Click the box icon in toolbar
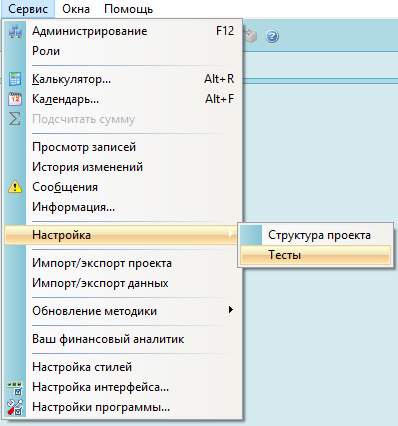The height and width of the screenshot is (426, 398). (250, 36)
